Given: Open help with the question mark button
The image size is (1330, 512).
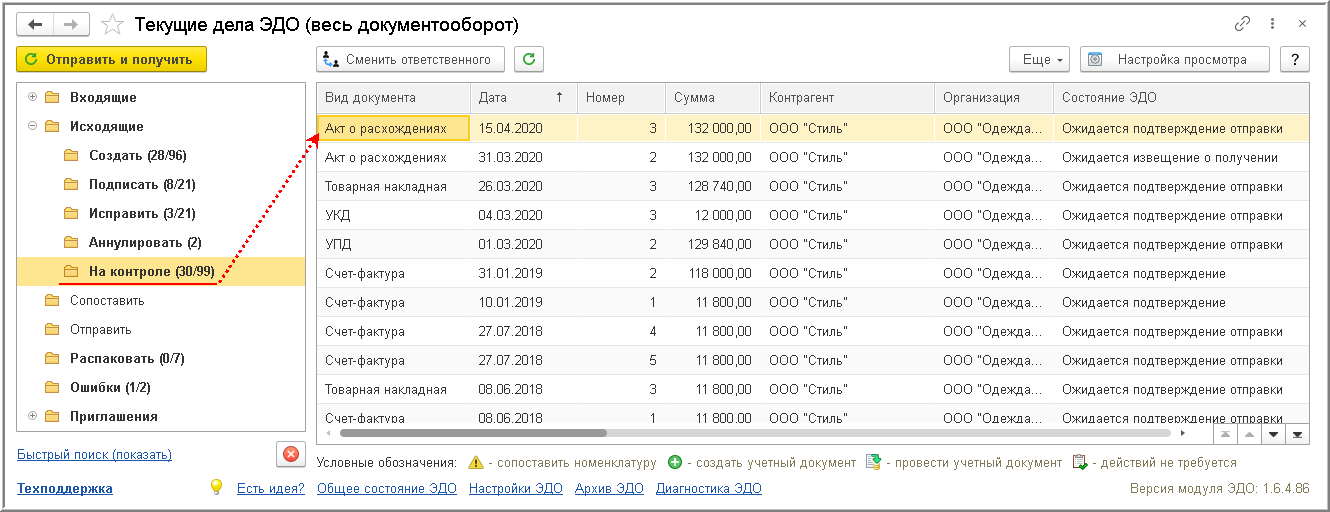Looking at the screenshot, I should [x=1295, y=60].
